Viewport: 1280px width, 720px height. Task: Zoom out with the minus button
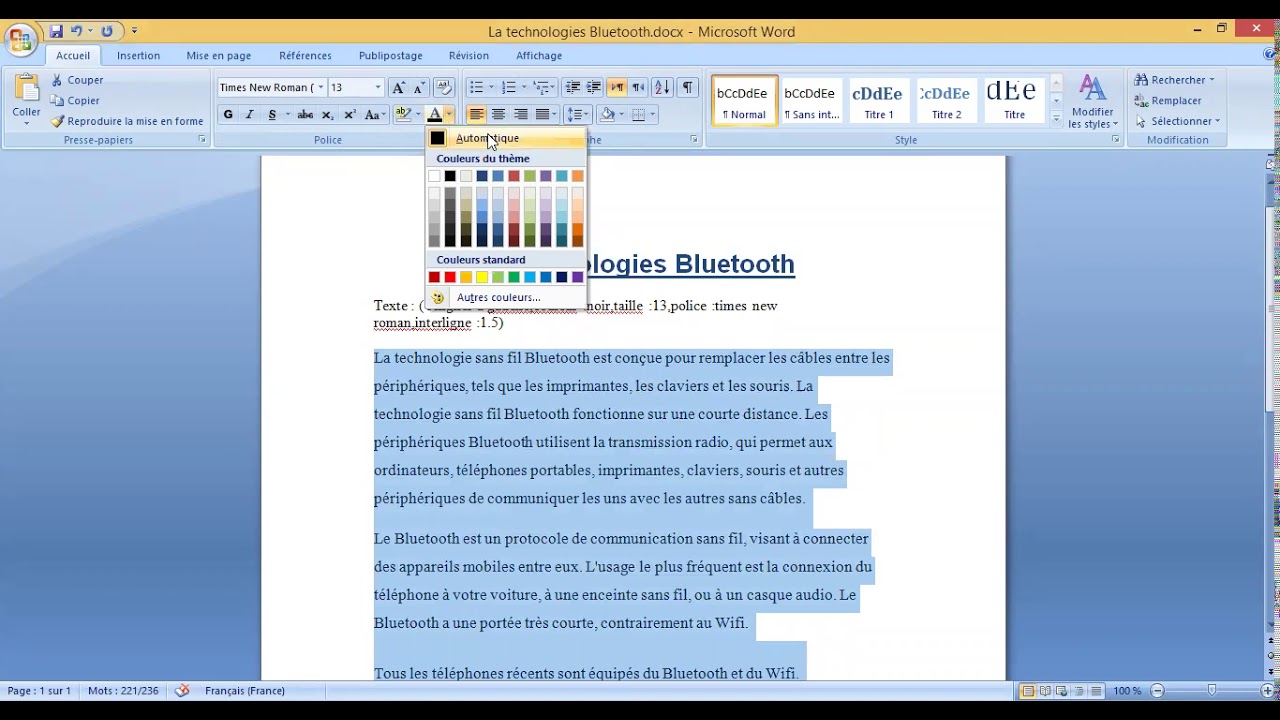[x=1158, y=691]
